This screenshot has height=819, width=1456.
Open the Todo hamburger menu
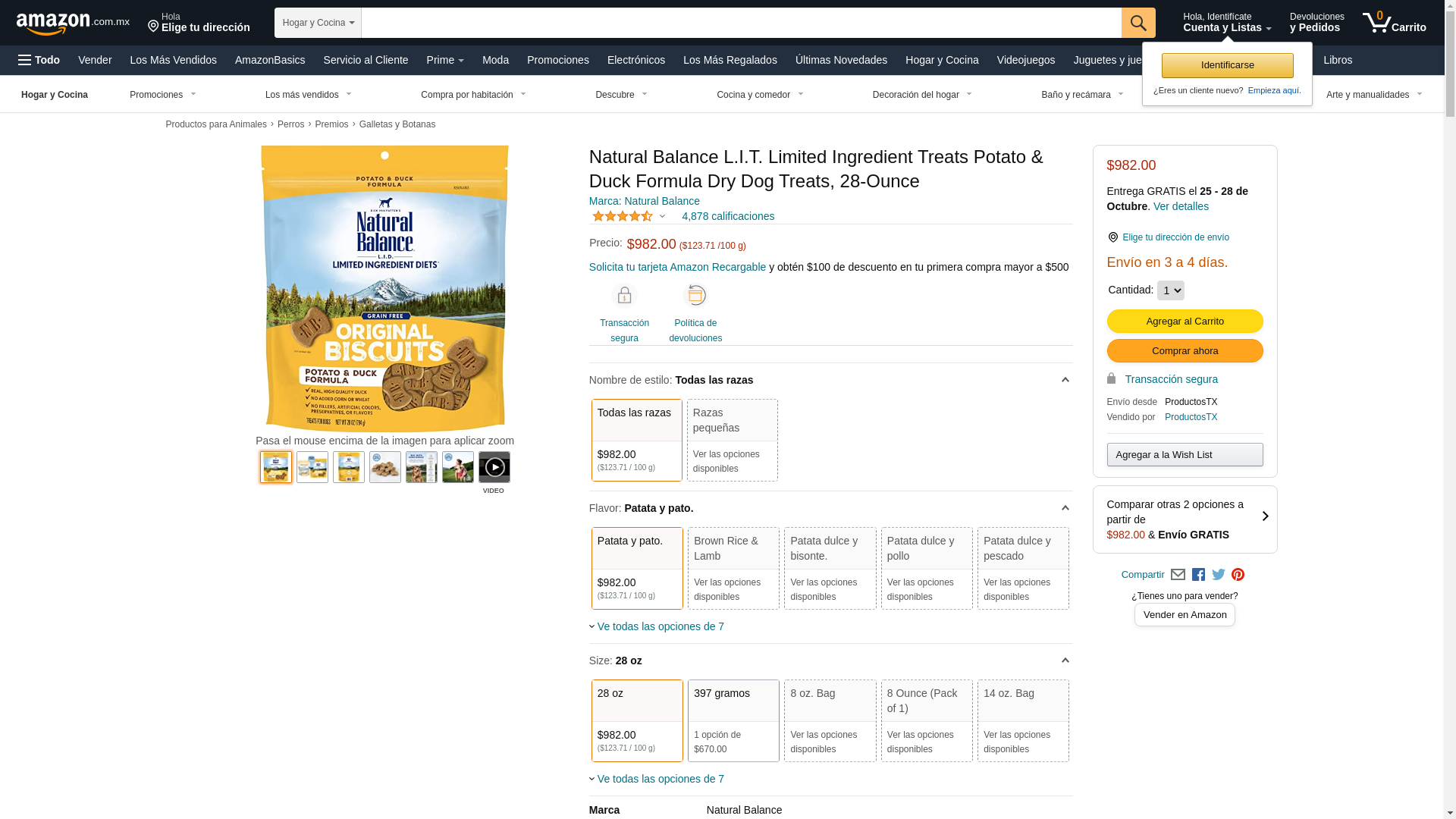39,60
